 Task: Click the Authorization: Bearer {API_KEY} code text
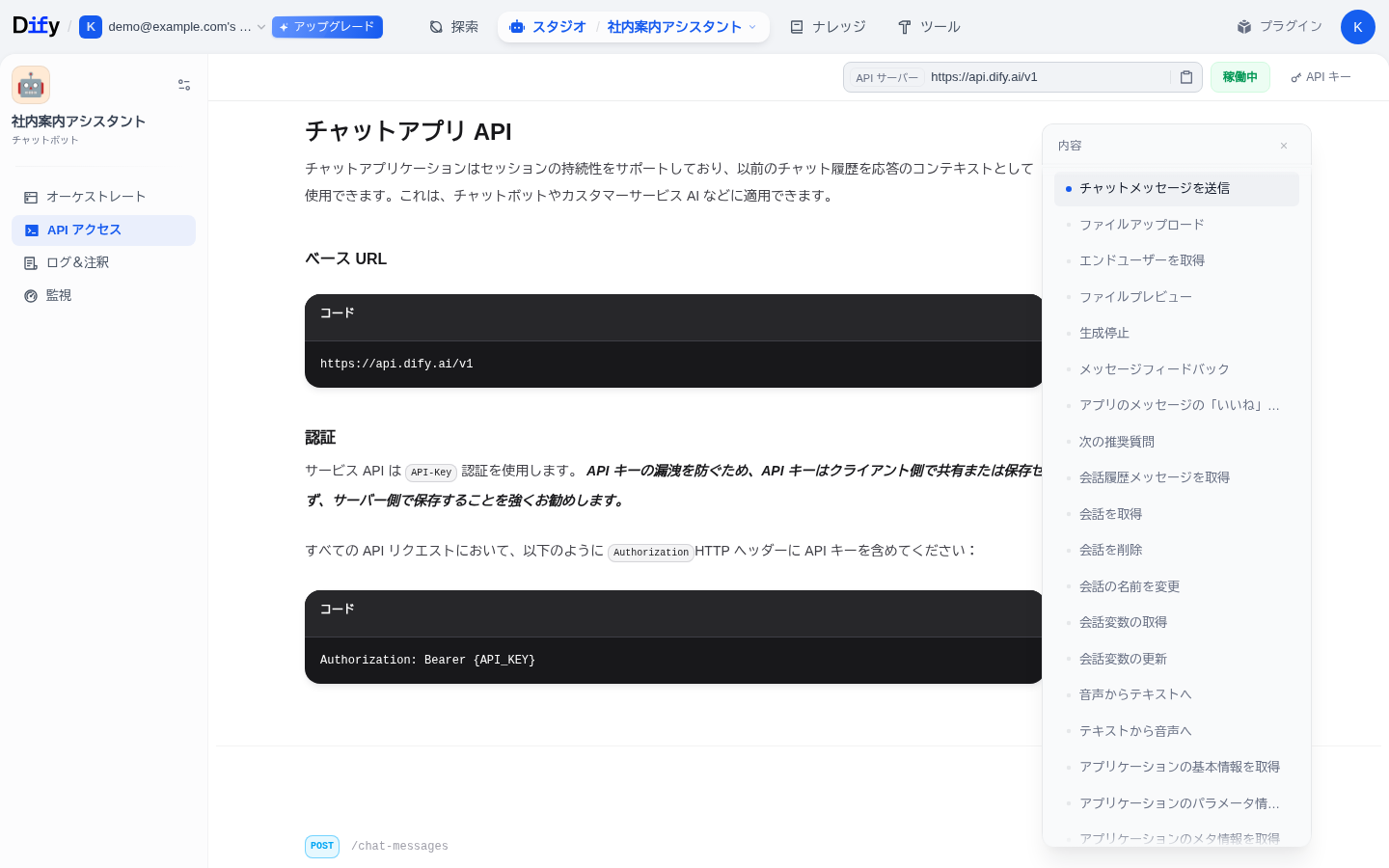427,661
